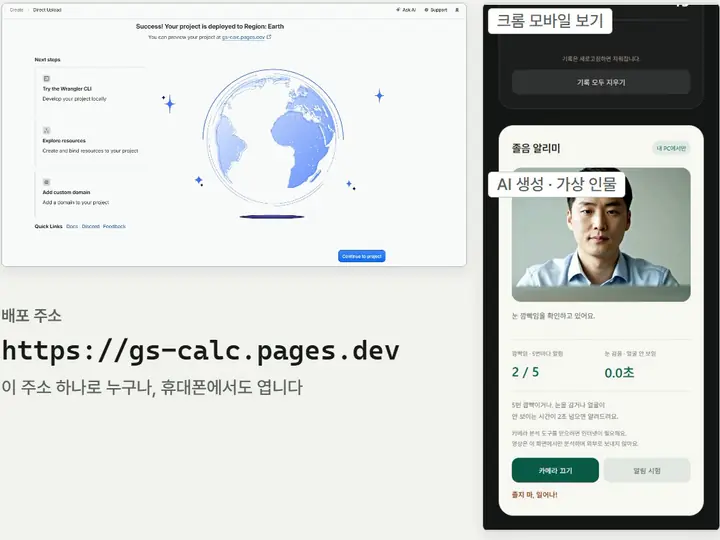Viewport: 720px width, 540px height.
Task: Click the 기록 모두 지우기 button
Action: click(601, 82)
